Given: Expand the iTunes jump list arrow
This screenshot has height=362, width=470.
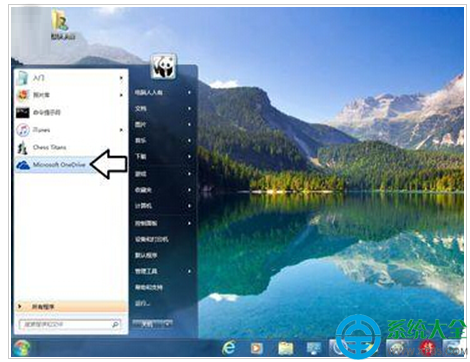Looking at the screenshot, I should click(x=121, y=130).
